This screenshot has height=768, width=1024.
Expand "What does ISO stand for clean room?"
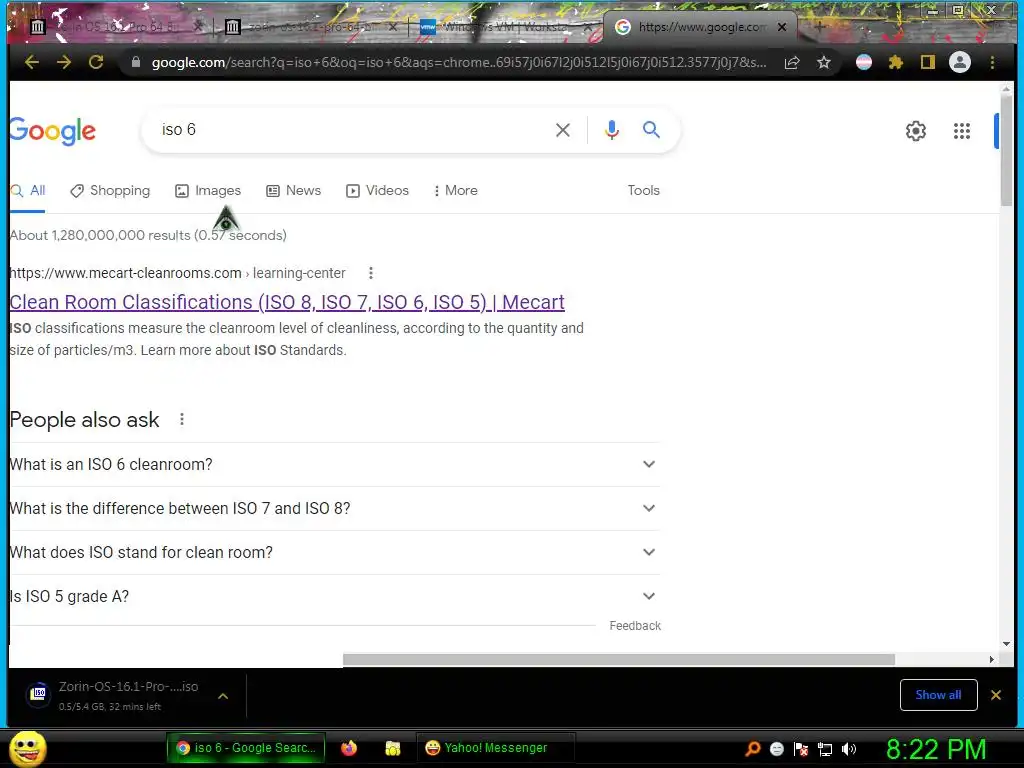[334, 552]
